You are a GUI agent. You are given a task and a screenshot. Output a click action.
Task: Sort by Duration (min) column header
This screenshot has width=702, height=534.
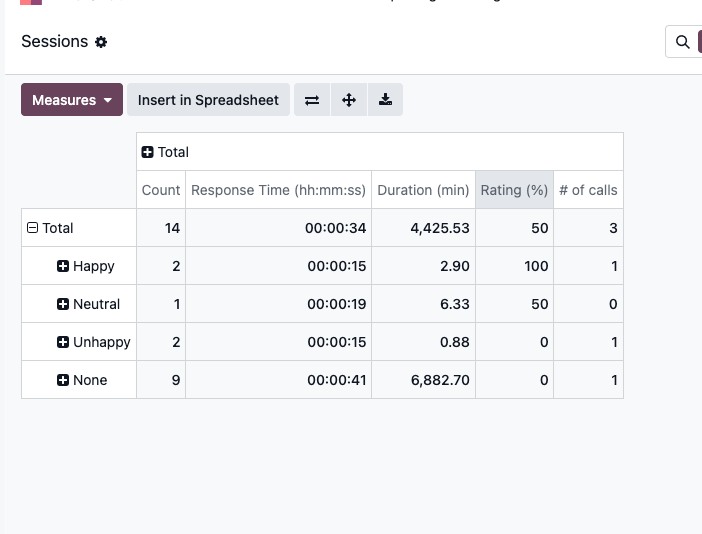coord(423,190)
